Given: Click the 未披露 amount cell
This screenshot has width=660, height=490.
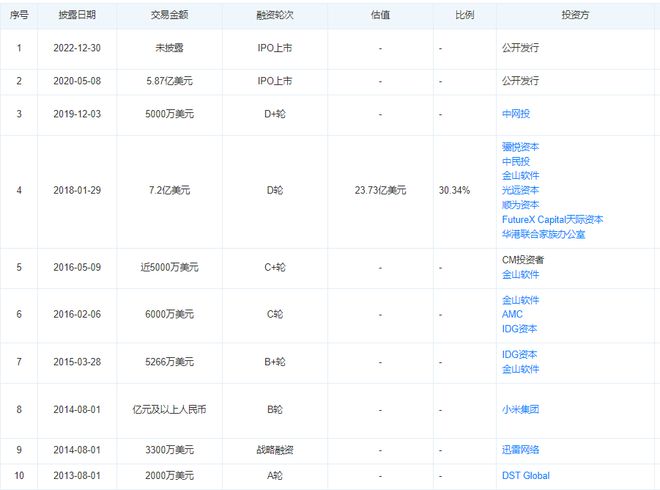Looking at the screenshot, I should tap(170, 48).
